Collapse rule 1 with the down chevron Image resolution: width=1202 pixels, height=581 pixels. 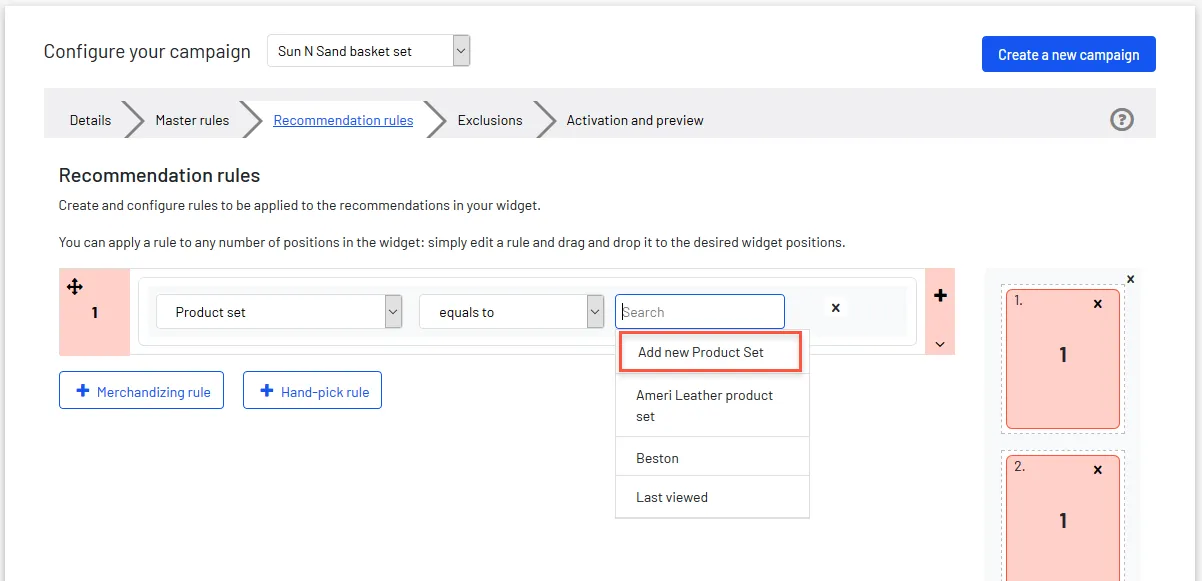pos(940,344)
